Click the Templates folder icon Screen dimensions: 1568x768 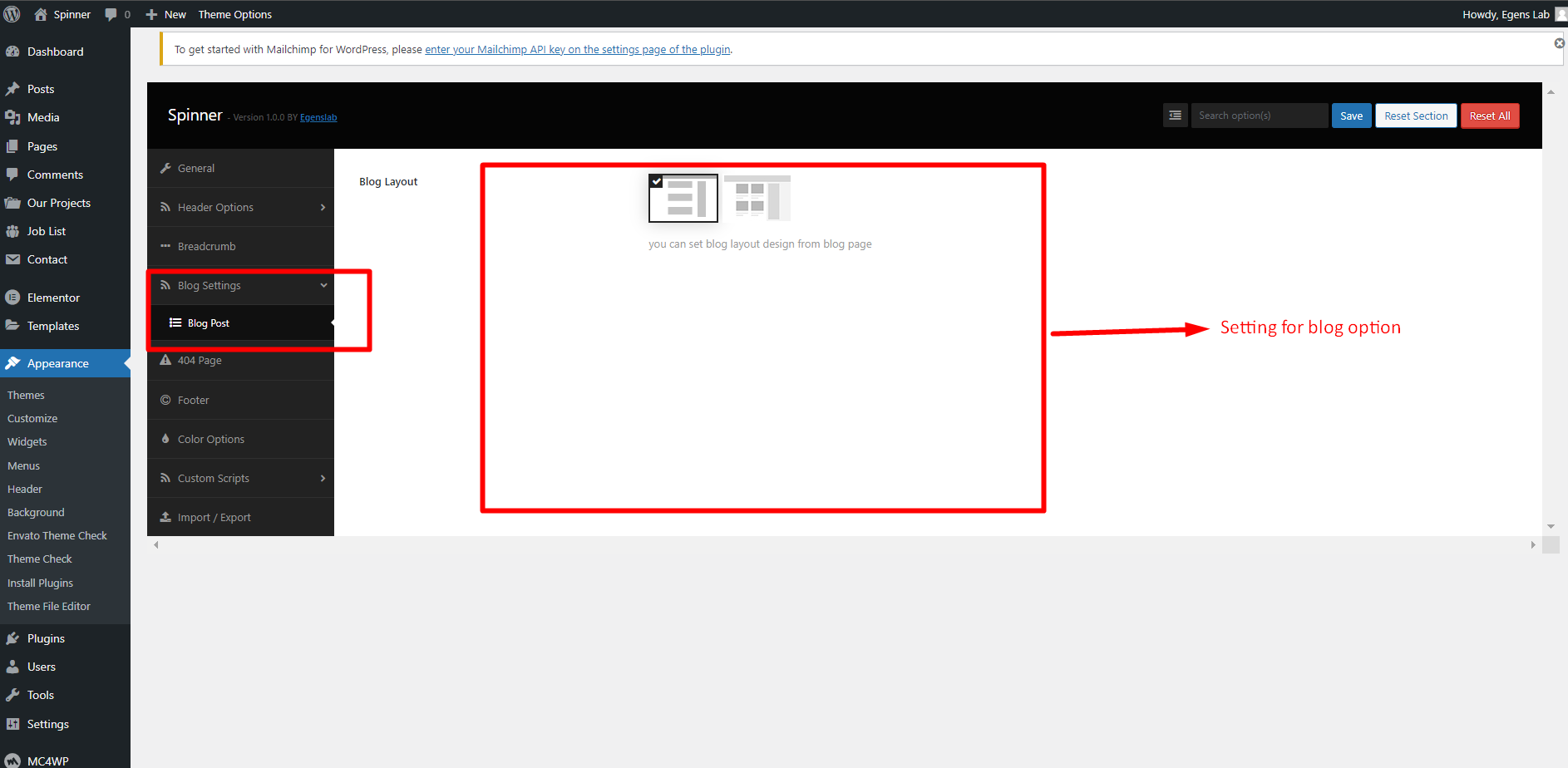pyautogui.click(x=12, y=326)
